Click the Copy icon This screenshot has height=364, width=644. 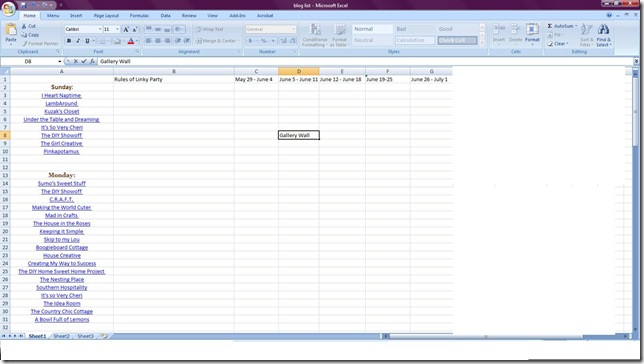click(24, 35)
